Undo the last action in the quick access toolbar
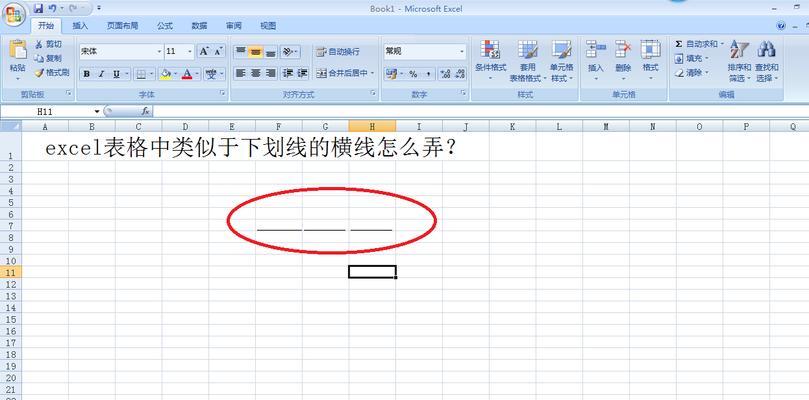Image resolution: width=809 pixels, height=400 pixels. coord(53,8)
